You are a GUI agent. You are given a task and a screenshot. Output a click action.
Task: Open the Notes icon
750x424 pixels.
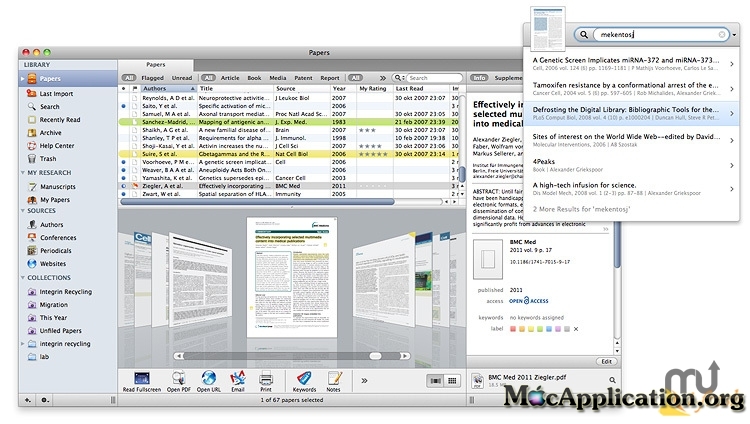pyautogui.click(x=333, y=381)
